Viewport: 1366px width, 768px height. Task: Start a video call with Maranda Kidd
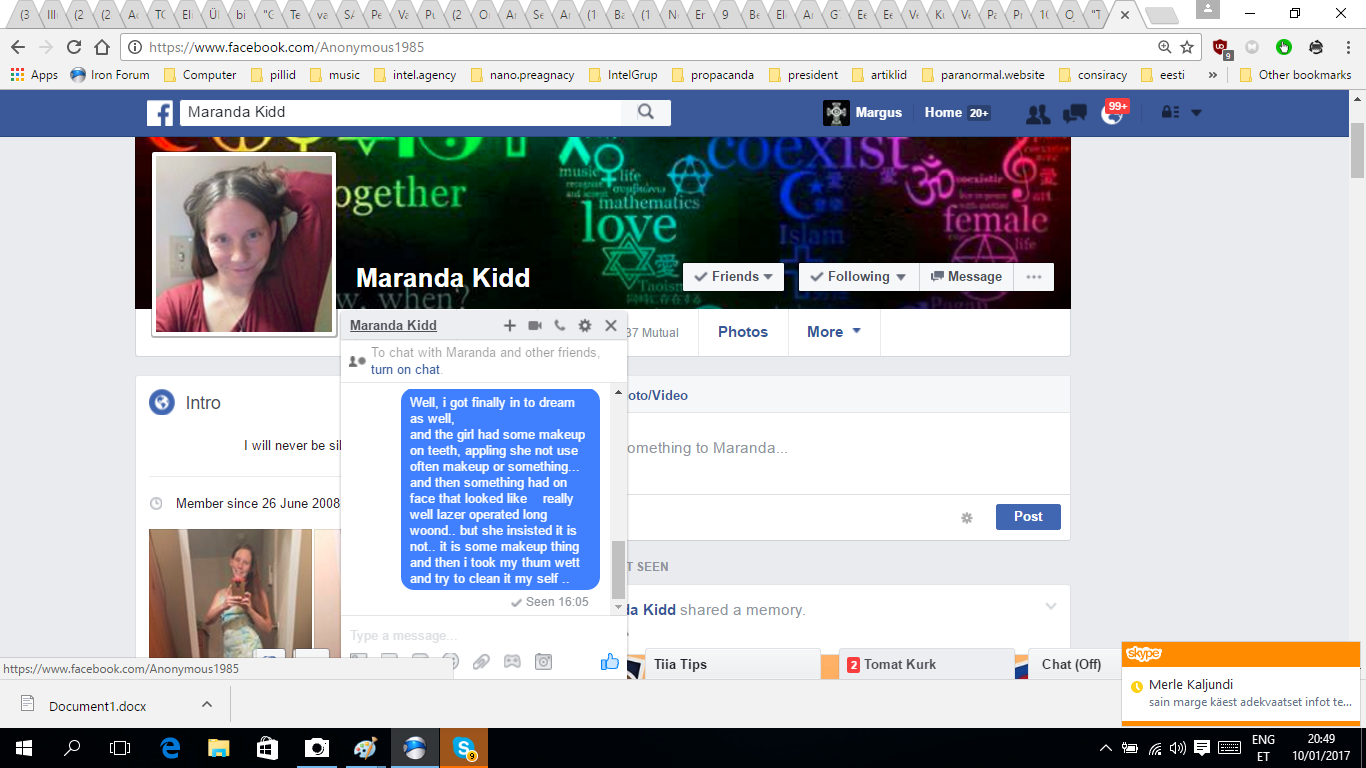535,325
